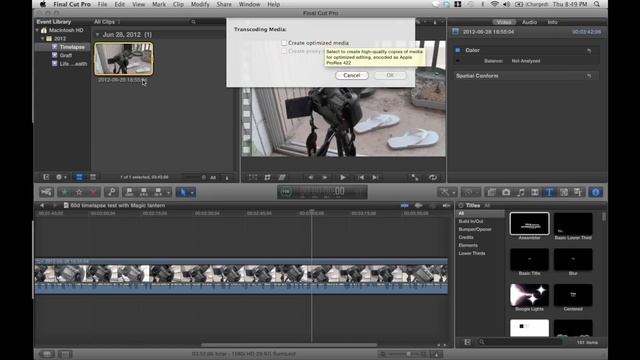The image size is (640, 360).
Task: Enable Create proxy media checkbox
Action: point(284,51)
